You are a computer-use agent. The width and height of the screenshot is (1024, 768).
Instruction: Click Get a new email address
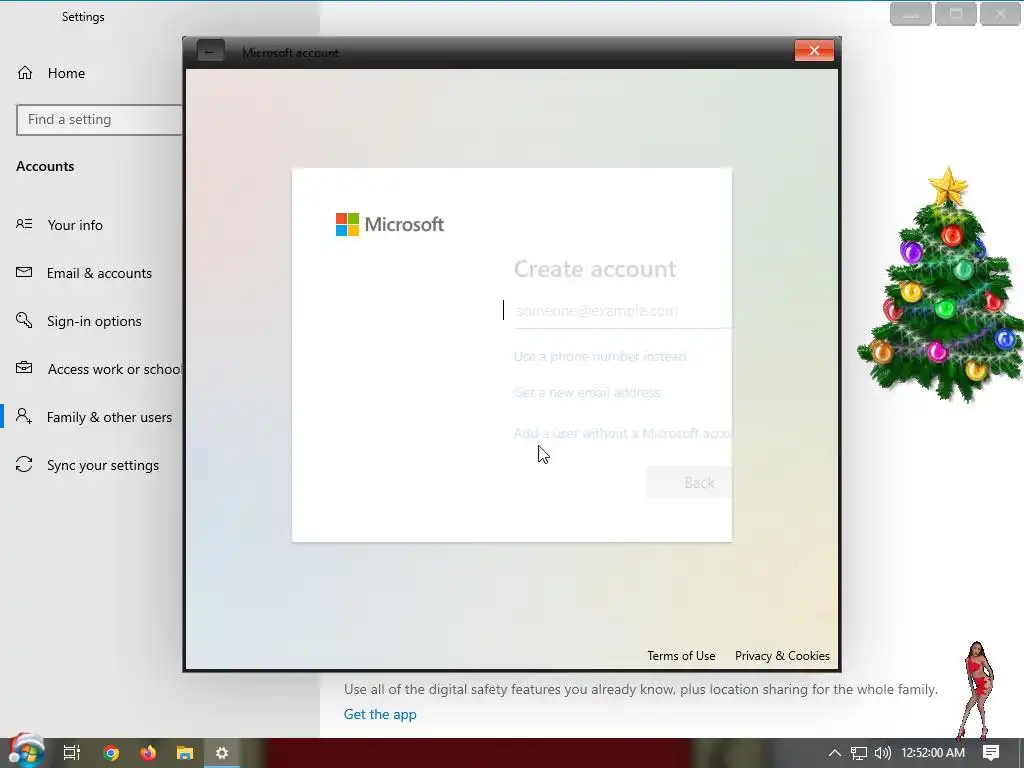click(x=586, y=392)
